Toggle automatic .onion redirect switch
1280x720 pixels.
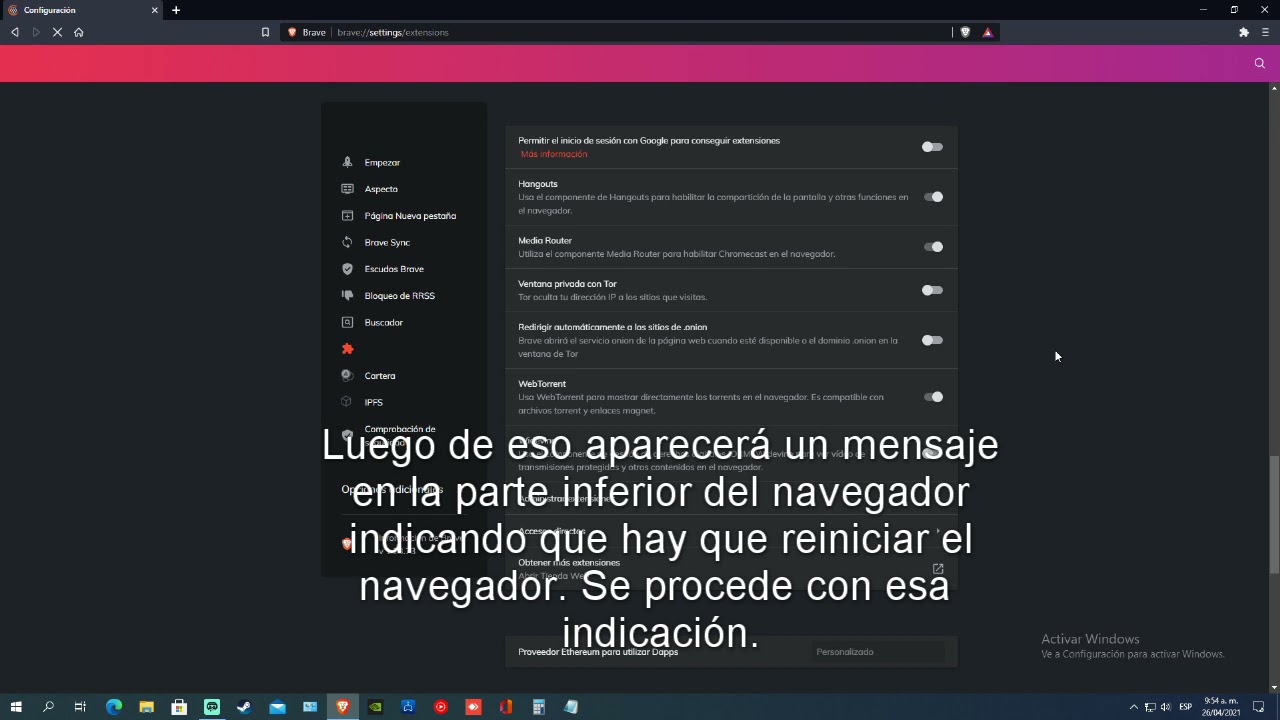[x=932, y=340]
